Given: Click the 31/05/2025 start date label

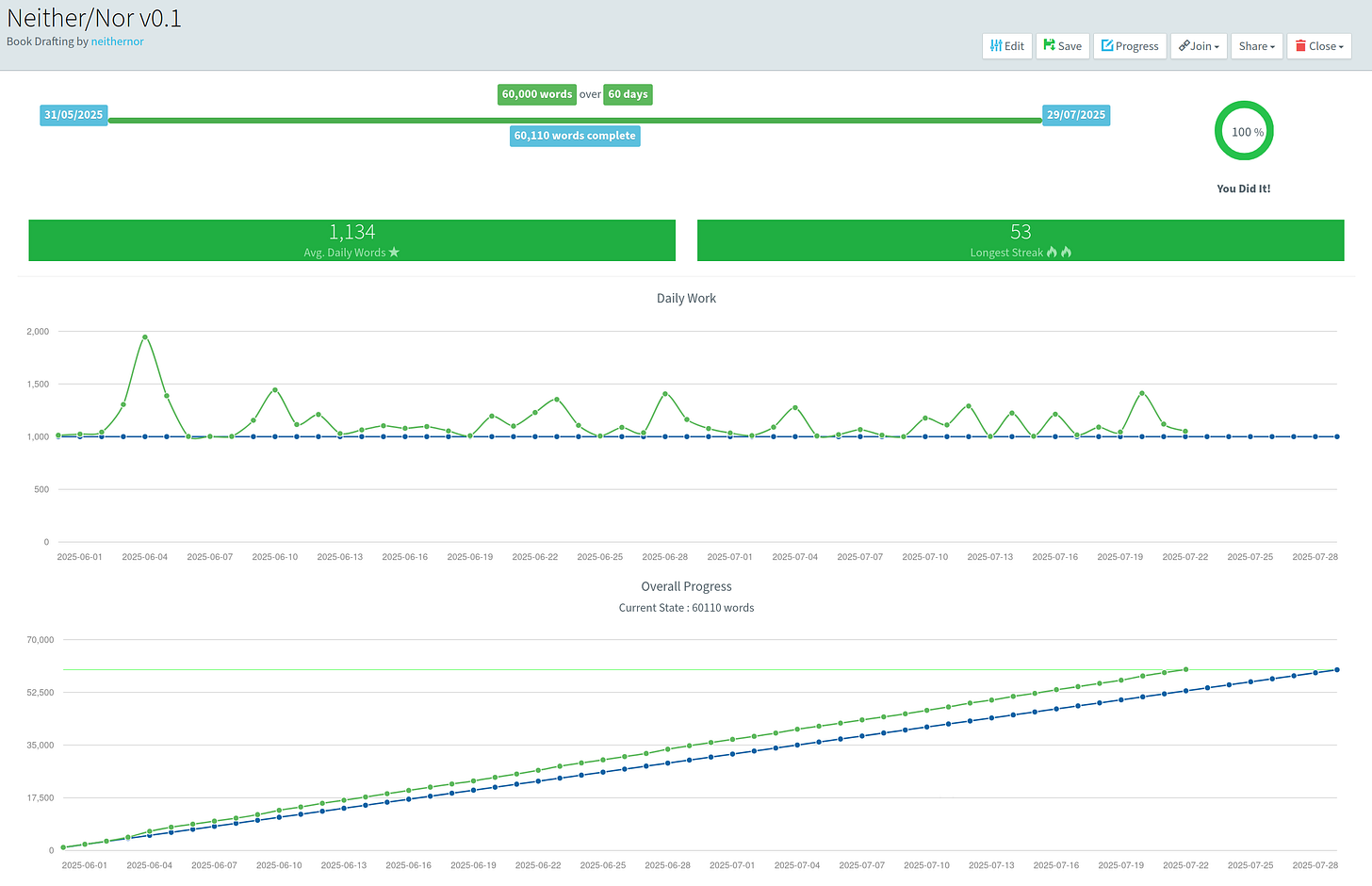Looking at the screenshot, I should 73,115.
